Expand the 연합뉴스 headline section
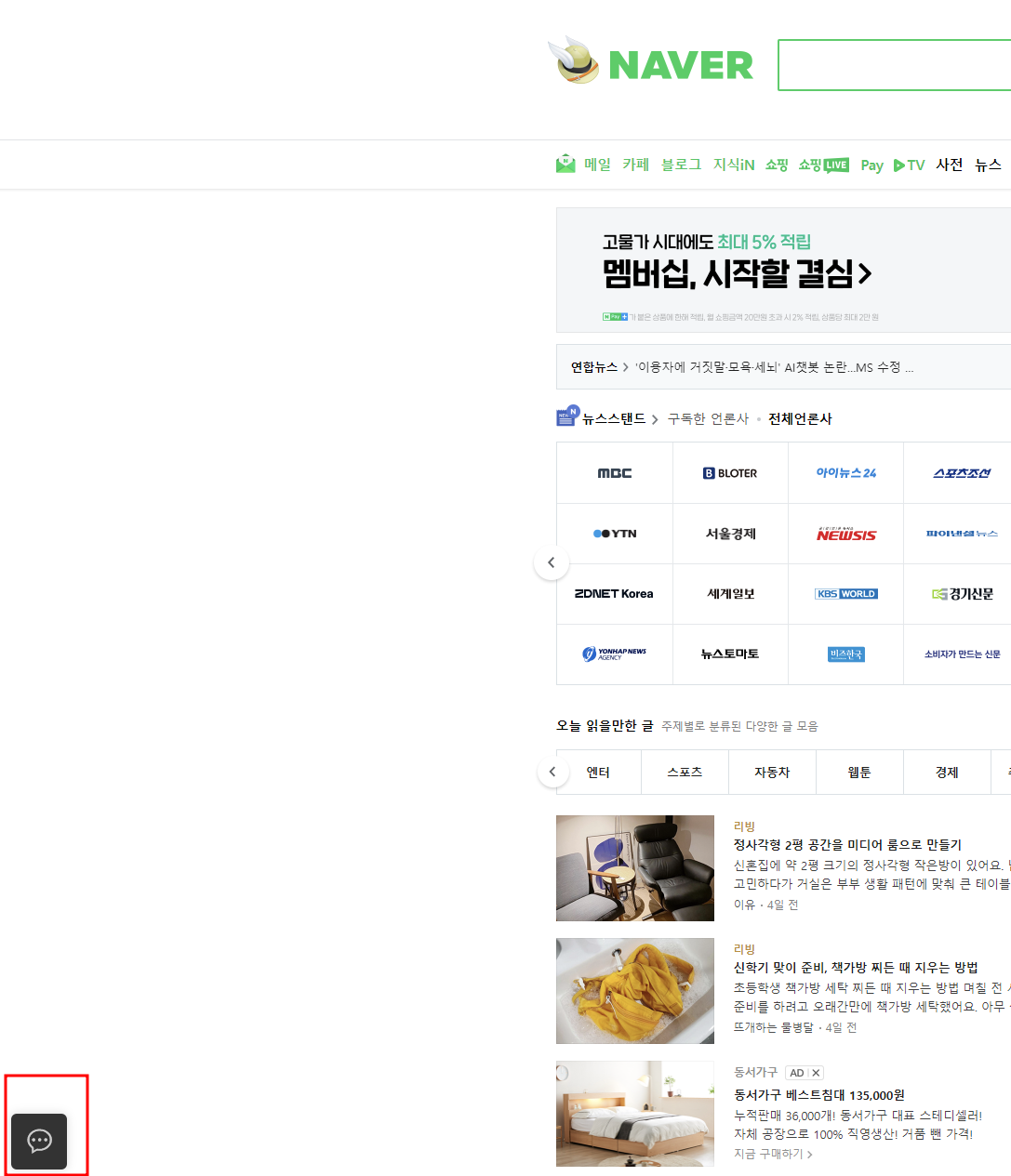The image size is (1011, 1176). coord(600,367)
